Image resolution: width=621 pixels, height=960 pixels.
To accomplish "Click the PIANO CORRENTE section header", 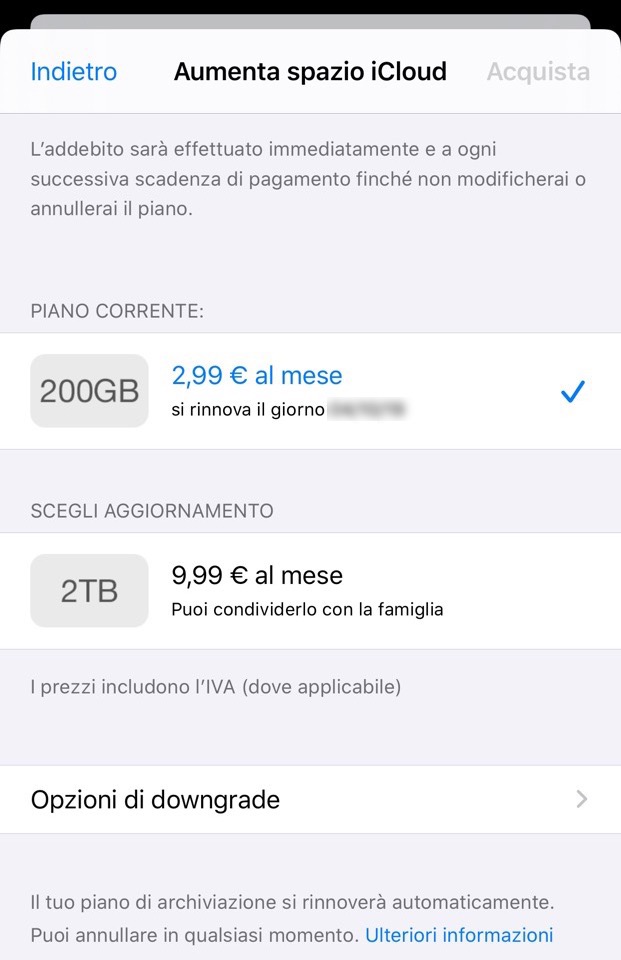I will click(117, 311).
